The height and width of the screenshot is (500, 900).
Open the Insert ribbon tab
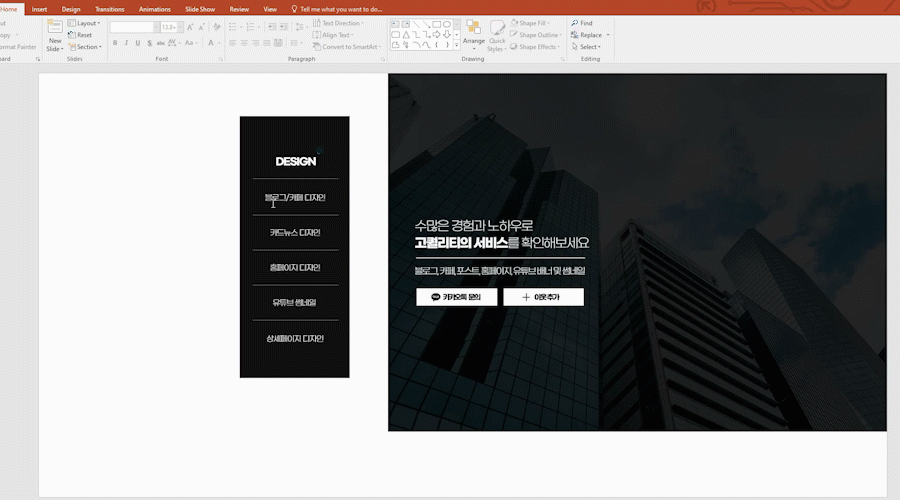pyautogui.click(x=40, y=9)
